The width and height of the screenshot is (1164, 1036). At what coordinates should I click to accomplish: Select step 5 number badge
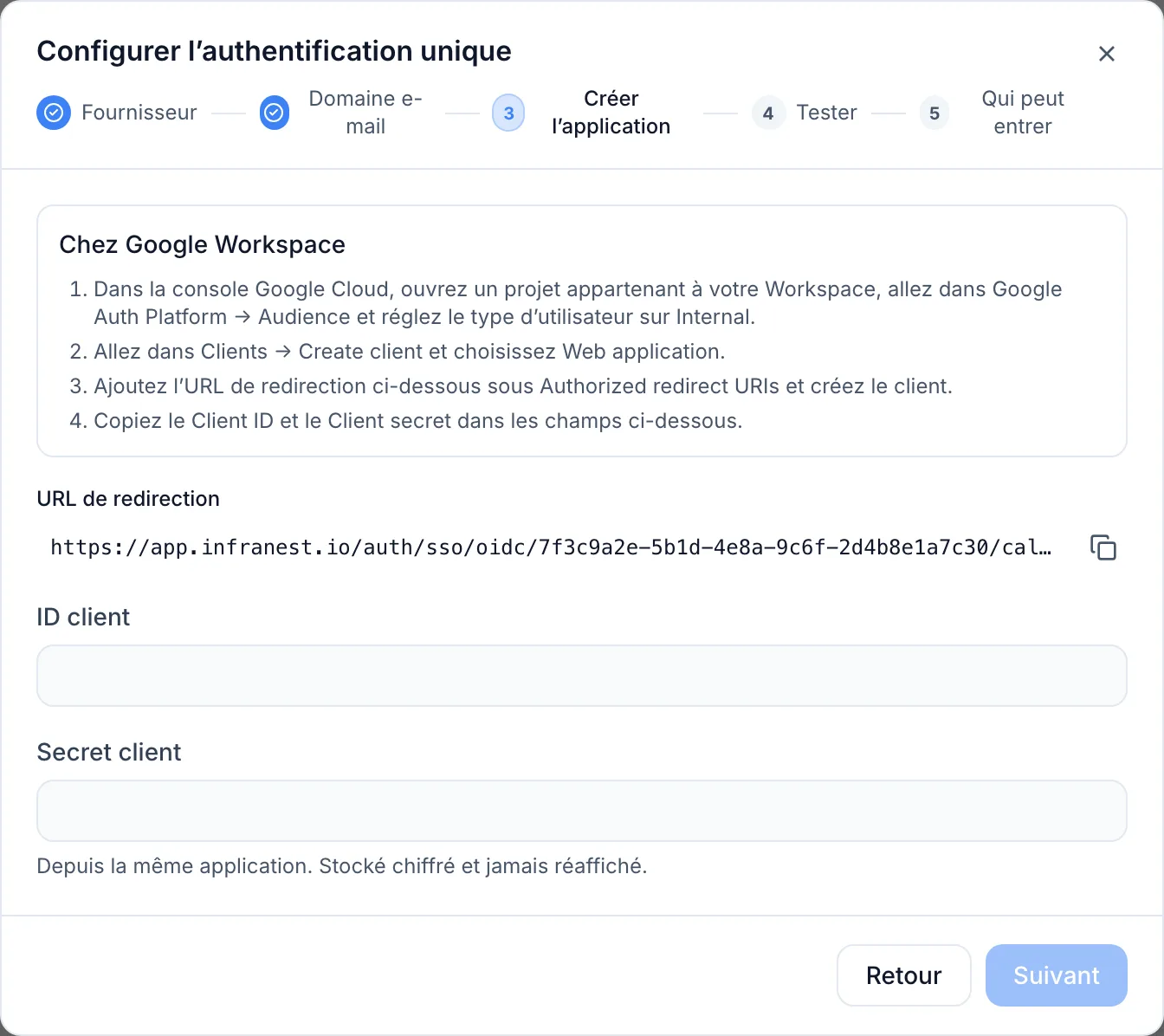[x=934, y=113]
